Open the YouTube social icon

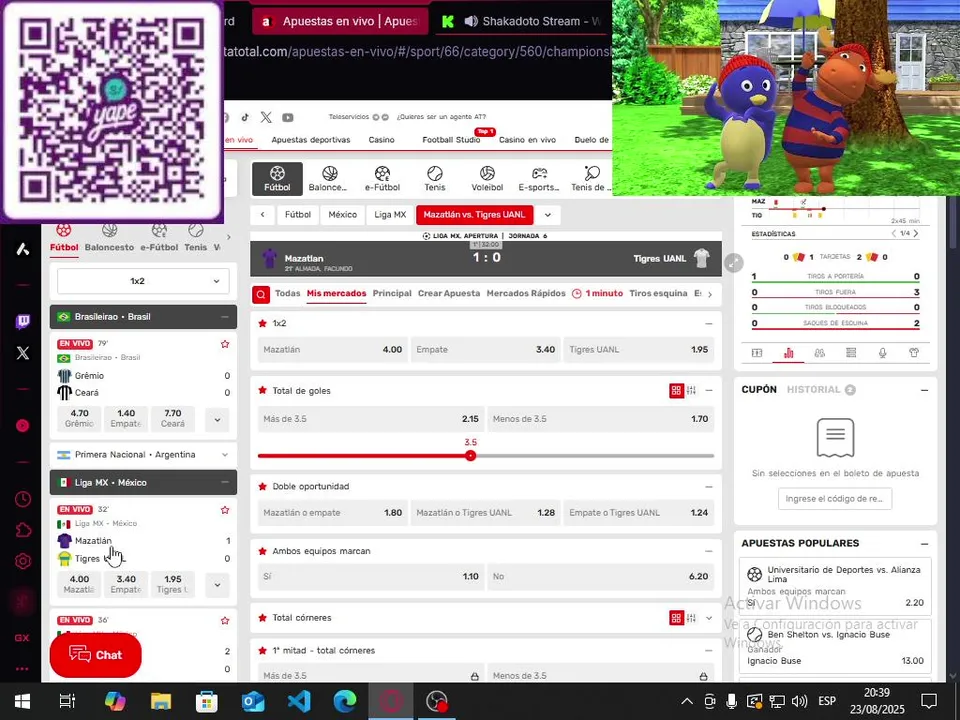click(287, 117)
